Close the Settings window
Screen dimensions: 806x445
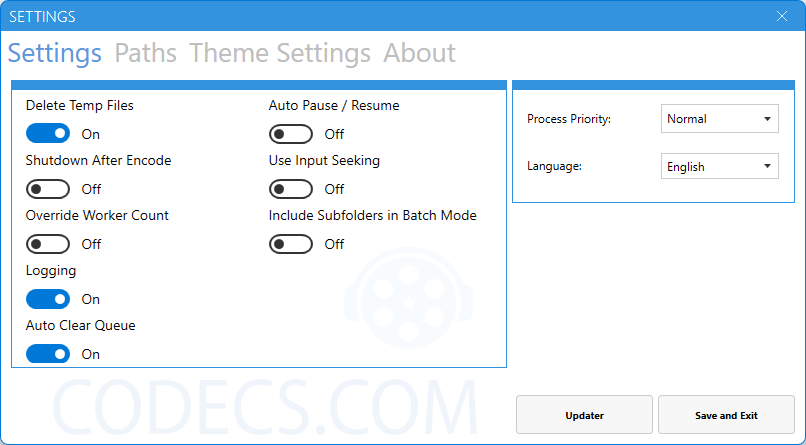tap(782, 16)
